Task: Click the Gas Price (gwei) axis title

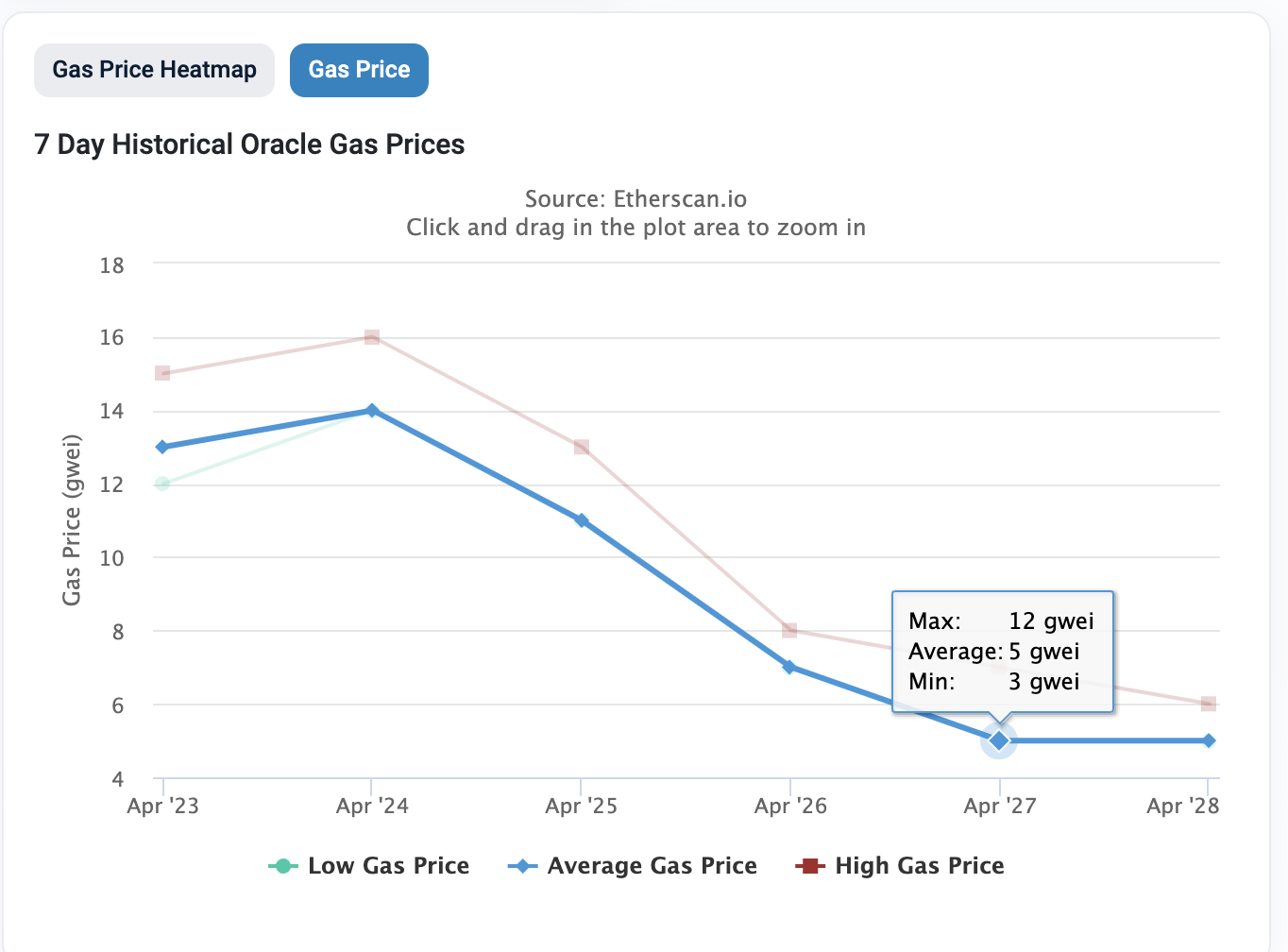Action: tap(72, 520)
